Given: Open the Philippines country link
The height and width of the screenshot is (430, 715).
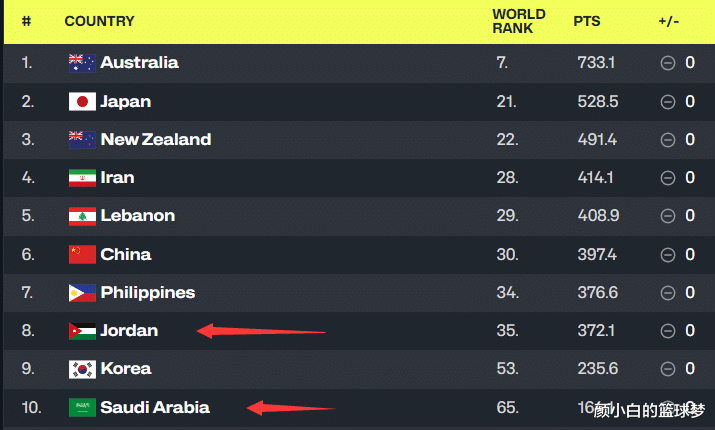Looking at the screenshot, I should click(147, 293).
